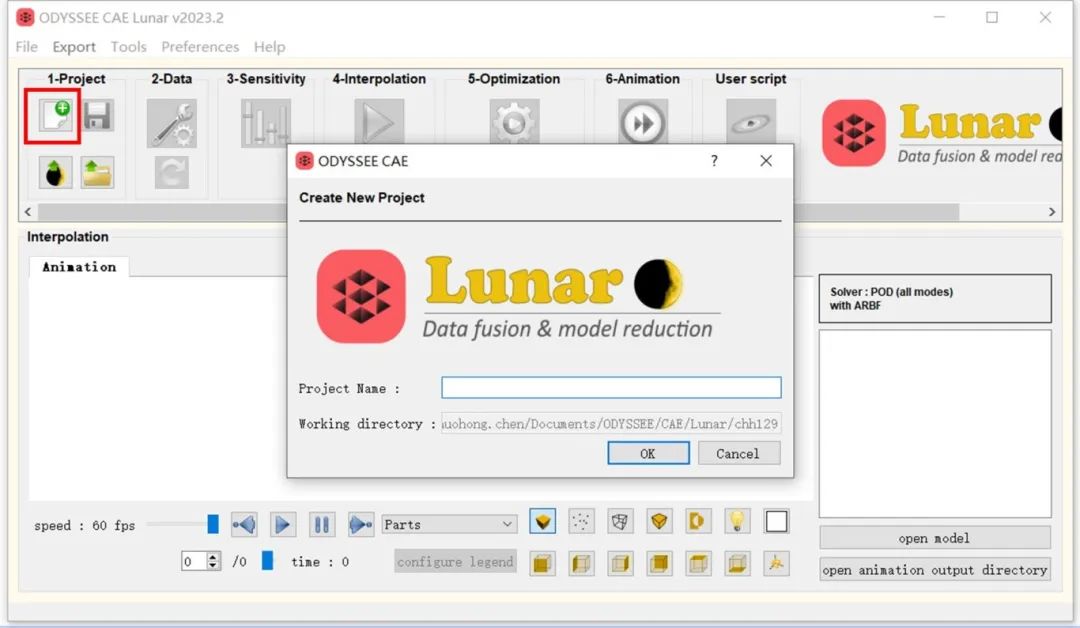
Task: Open the Export menu
Action: tap(74, 47)
